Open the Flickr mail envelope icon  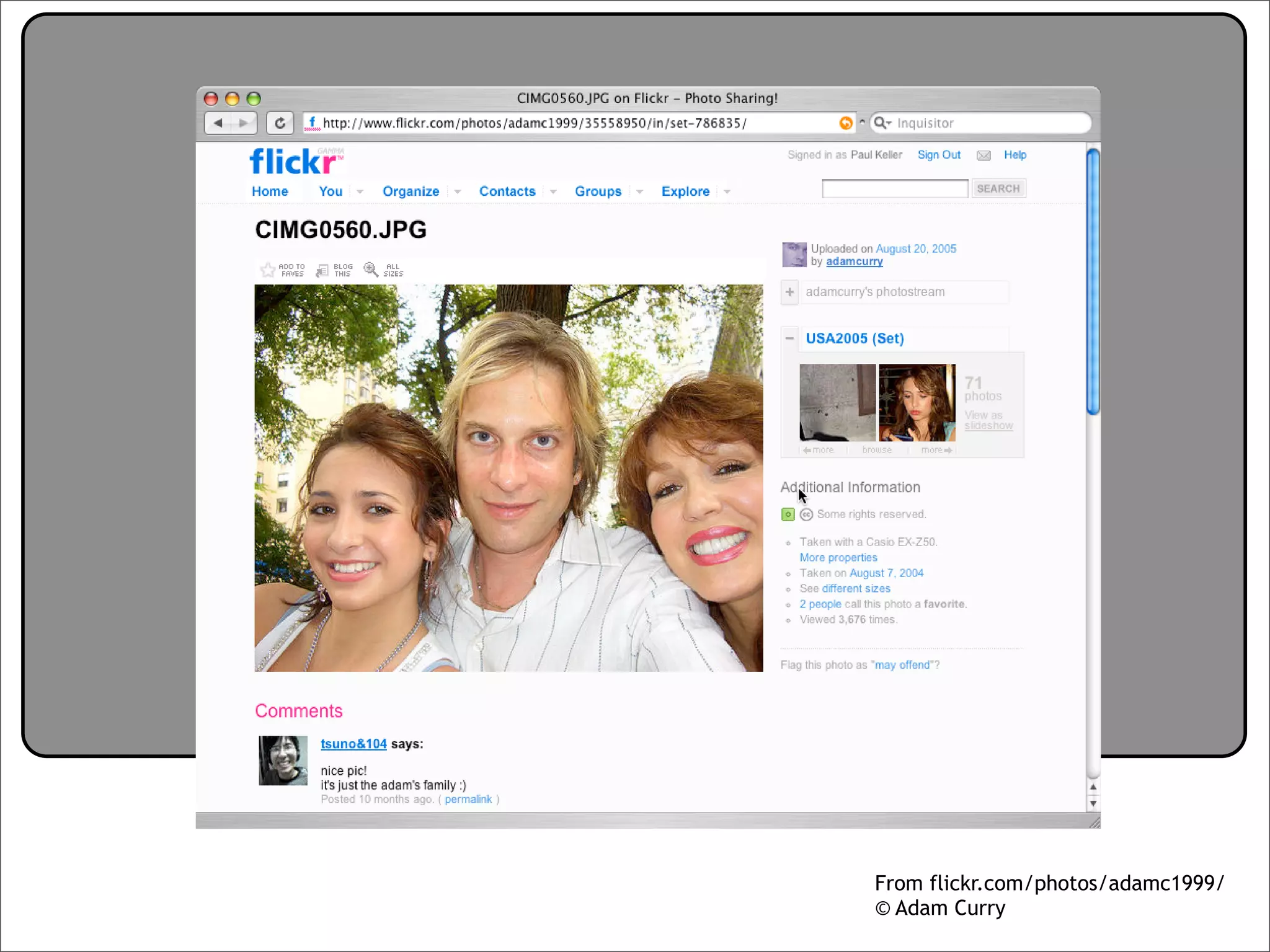pos(984,156)
